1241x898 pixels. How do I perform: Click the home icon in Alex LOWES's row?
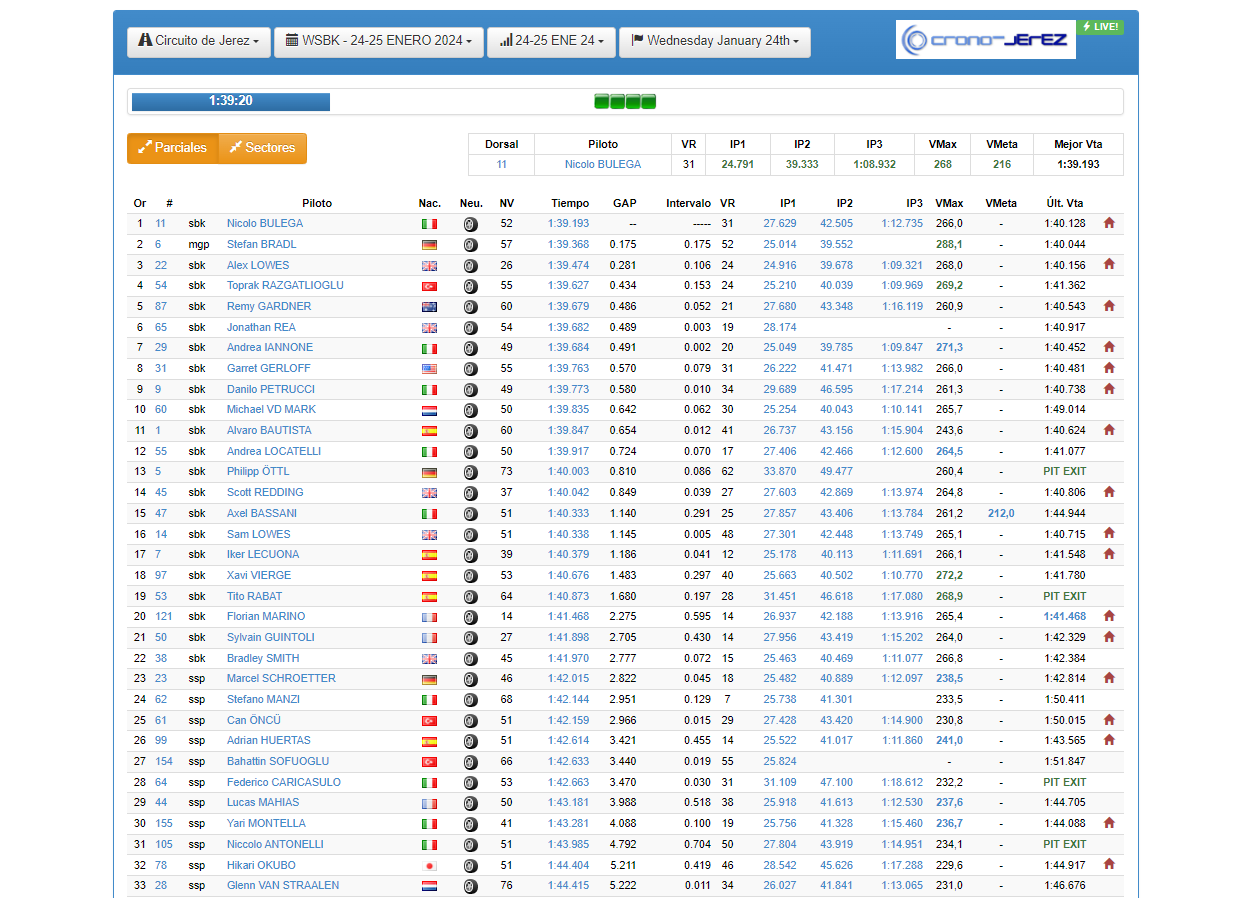1108,265
